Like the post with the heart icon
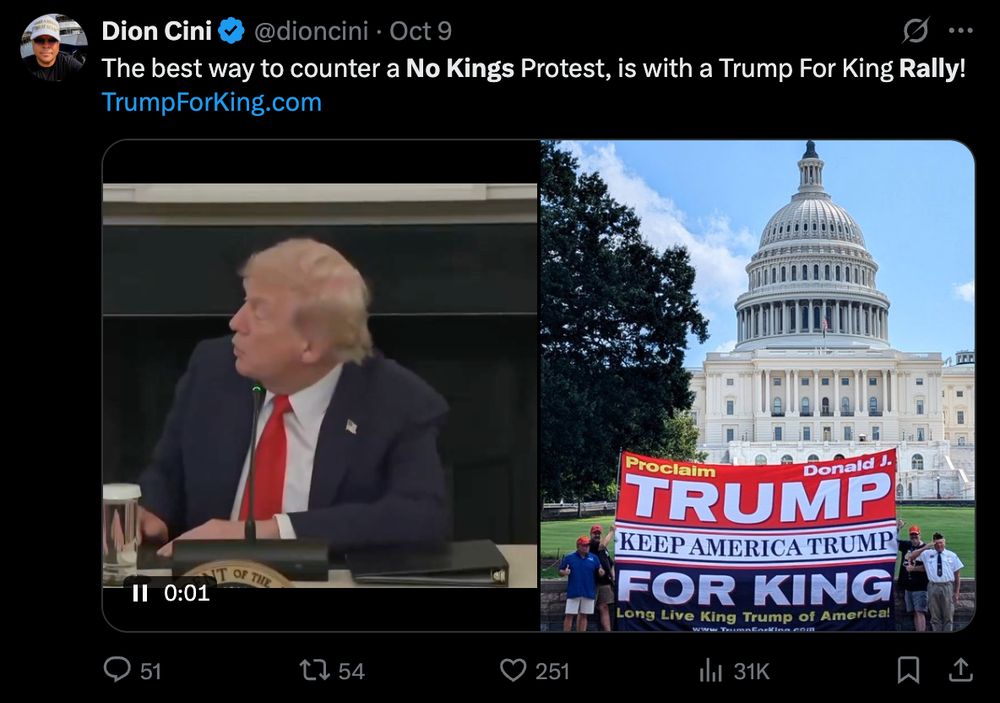 click(x=513, y=670)
